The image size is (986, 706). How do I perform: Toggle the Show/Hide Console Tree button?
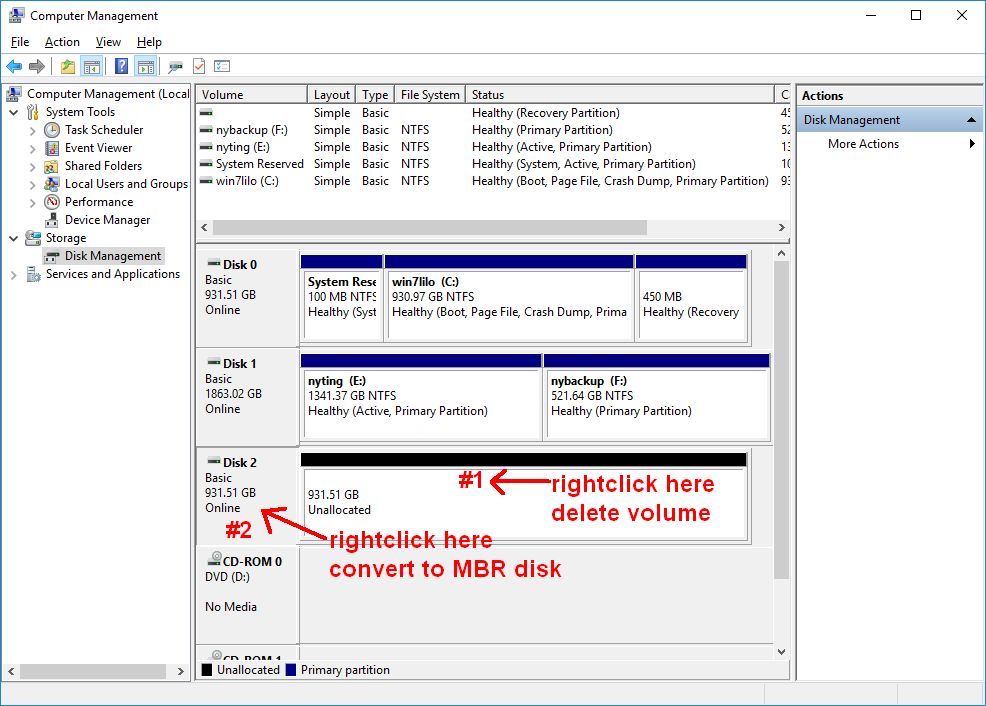pyautogui.click(x=92, y=66)
